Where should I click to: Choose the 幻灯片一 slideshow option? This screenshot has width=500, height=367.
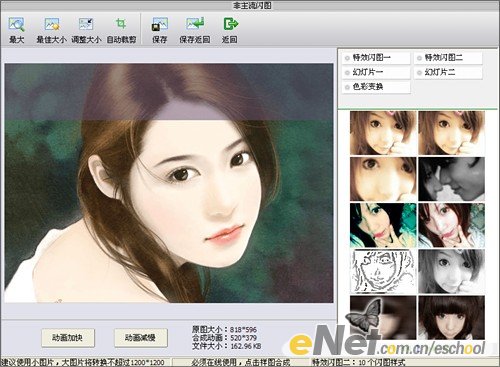click(x=376, y=72)
